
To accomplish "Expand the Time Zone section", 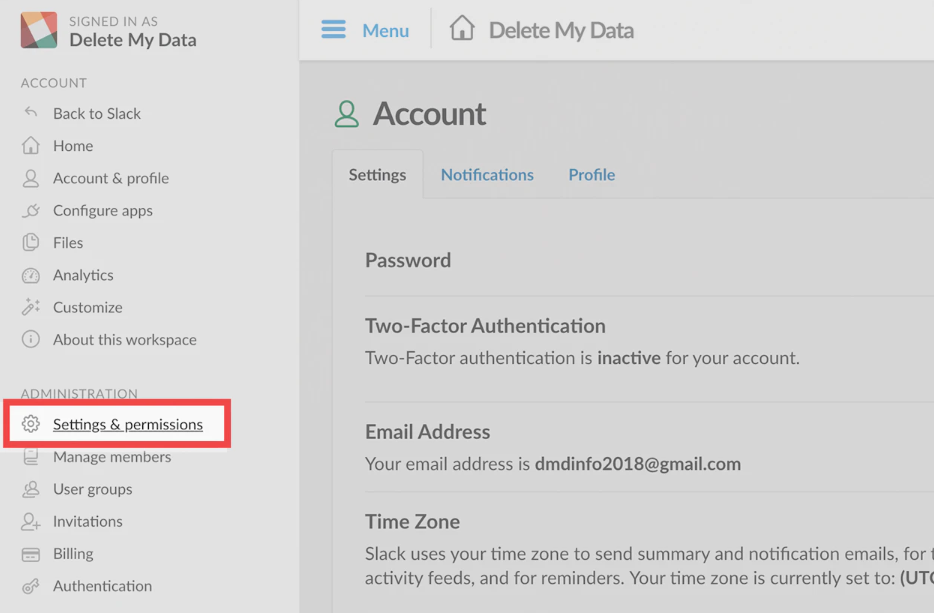I will (412, 522).
